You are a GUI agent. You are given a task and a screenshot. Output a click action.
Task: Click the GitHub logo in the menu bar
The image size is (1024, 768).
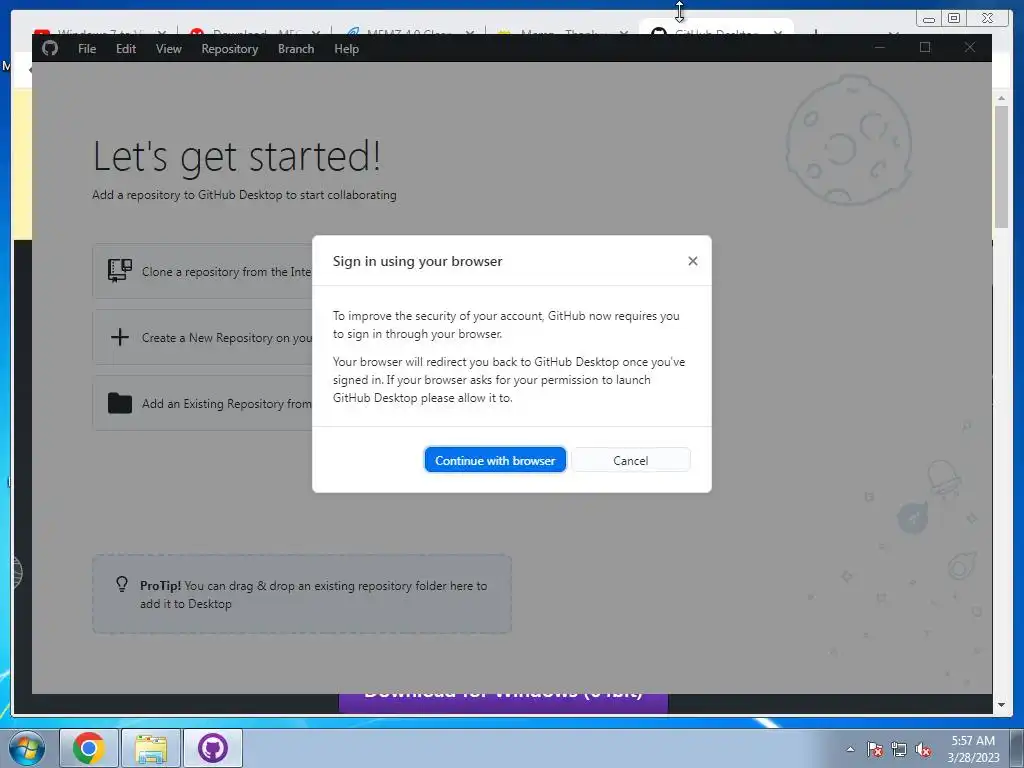click(50, 48)
